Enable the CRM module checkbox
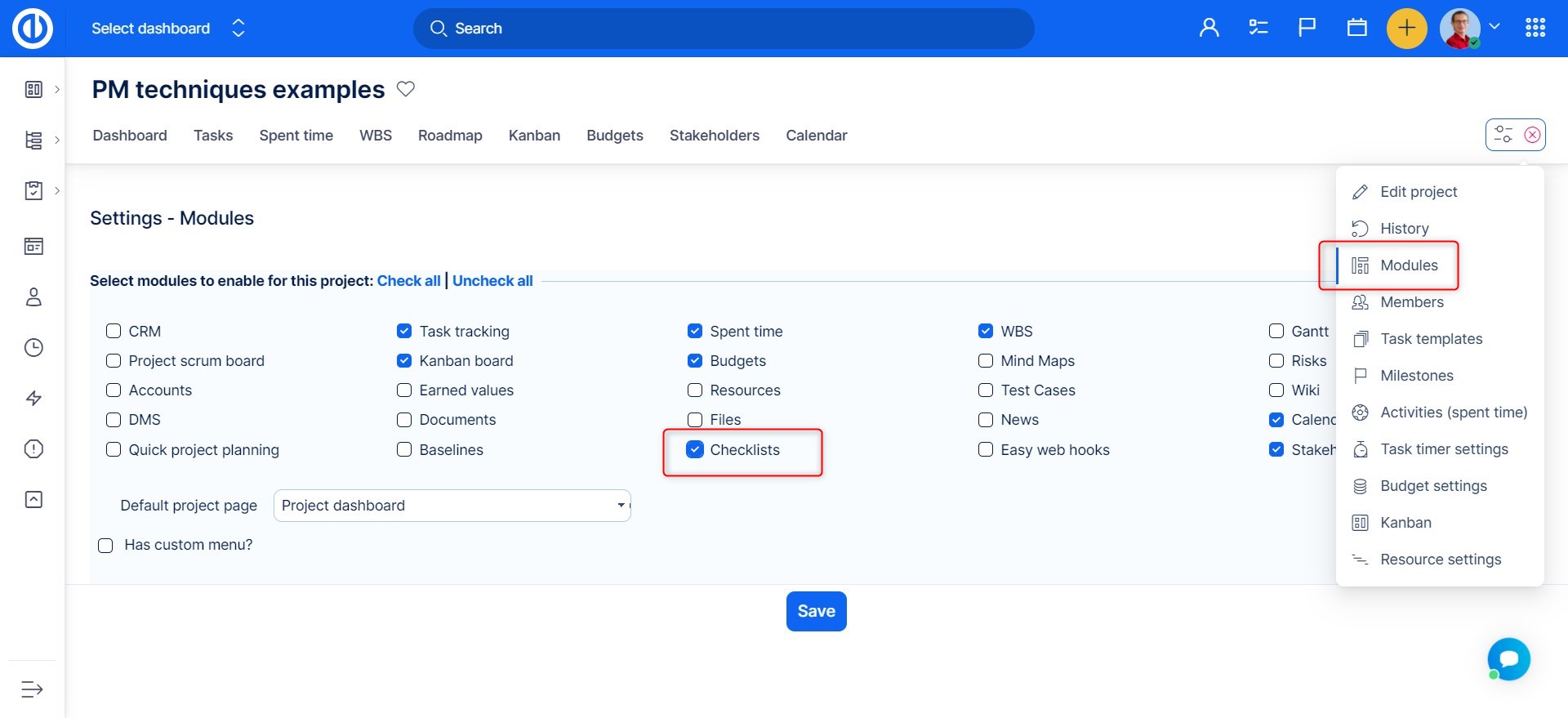 tap(114, 332)
